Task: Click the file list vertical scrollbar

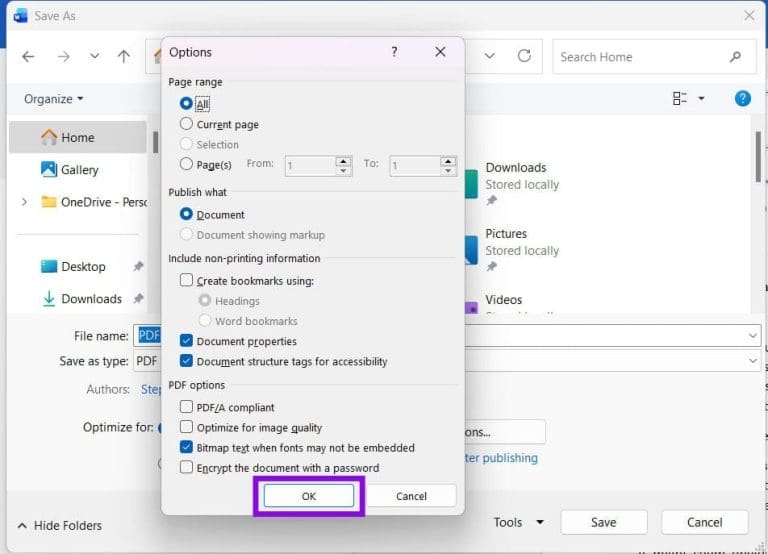Action: [x=759, y=157]
